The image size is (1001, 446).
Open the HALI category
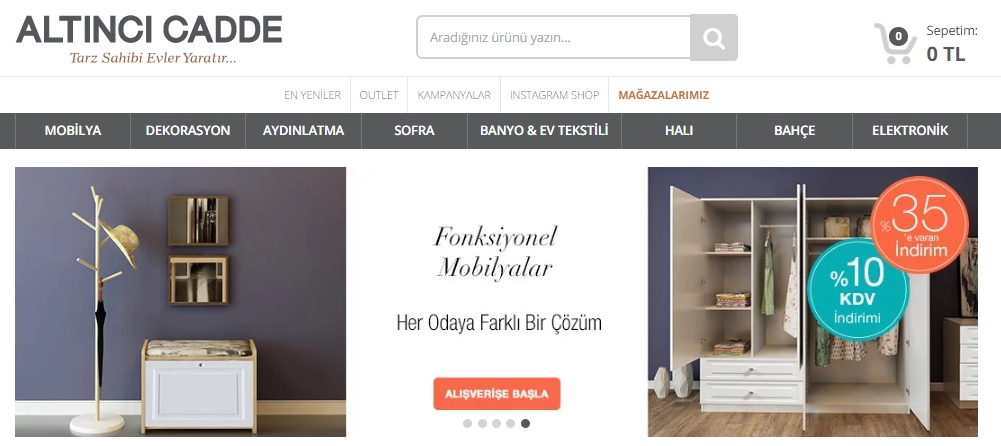coord(679,131)
